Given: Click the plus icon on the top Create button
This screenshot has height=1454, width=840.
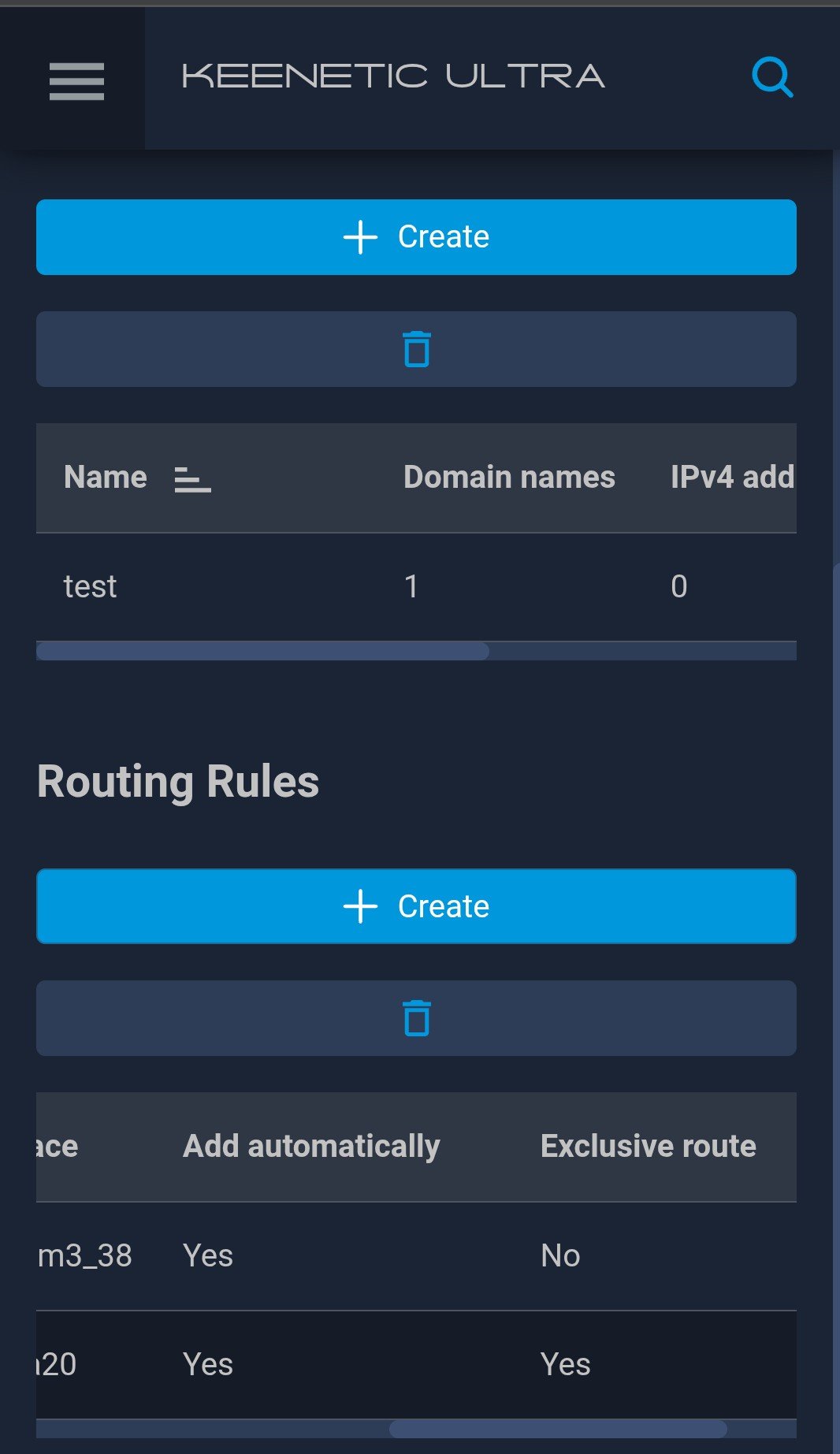Looking at the screenshot, I should click(x=361, y=237).
